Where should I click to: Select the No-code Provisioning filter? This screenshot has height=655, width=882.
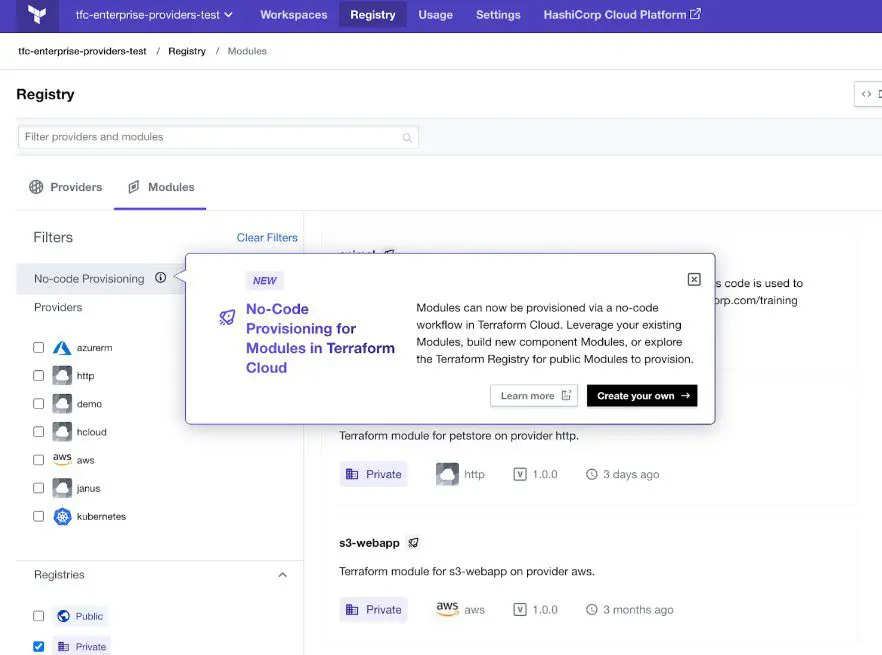[100, 279]
